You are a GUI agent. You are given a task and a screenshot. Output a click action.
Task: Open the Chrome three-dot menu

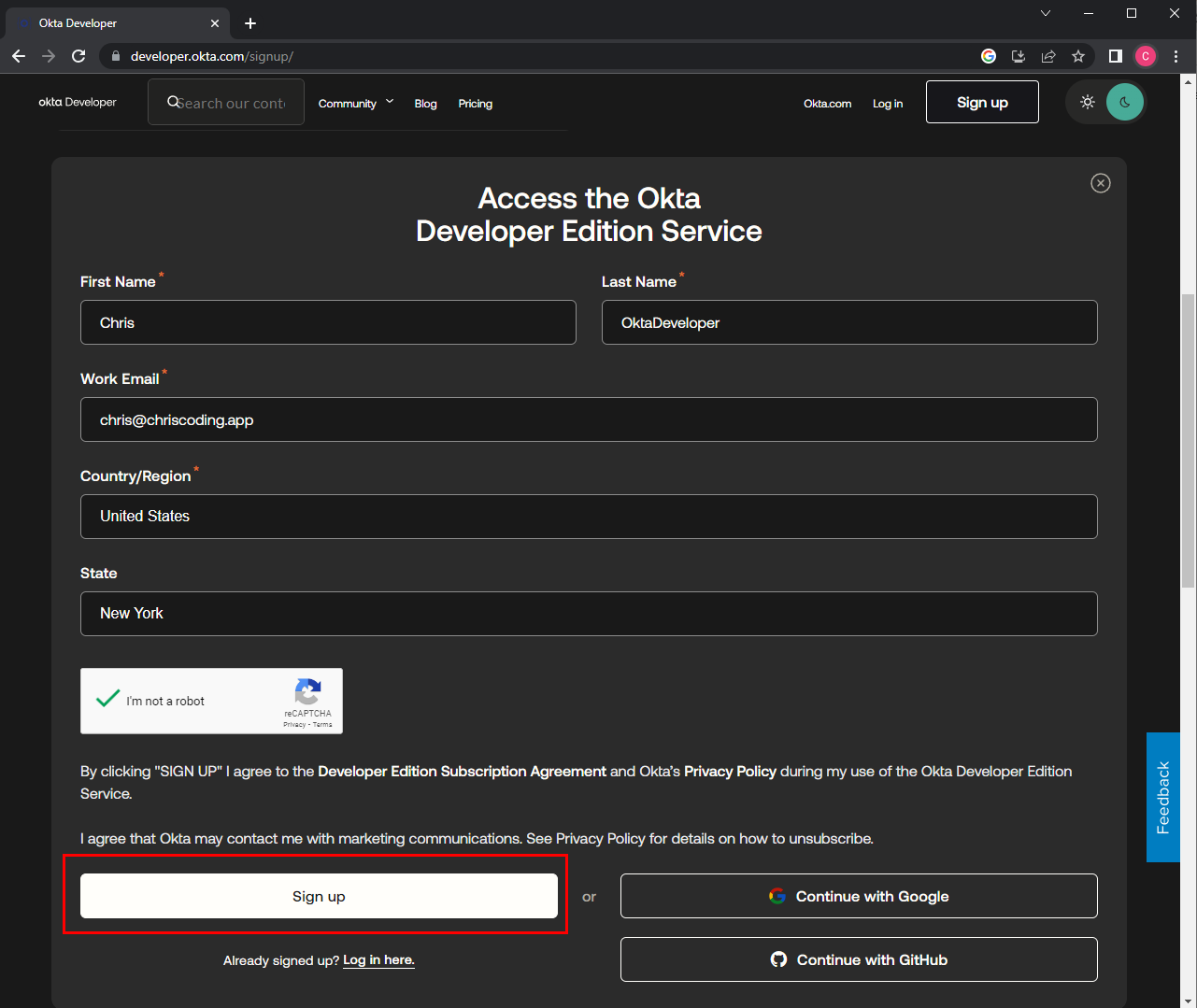[1176, 56]
